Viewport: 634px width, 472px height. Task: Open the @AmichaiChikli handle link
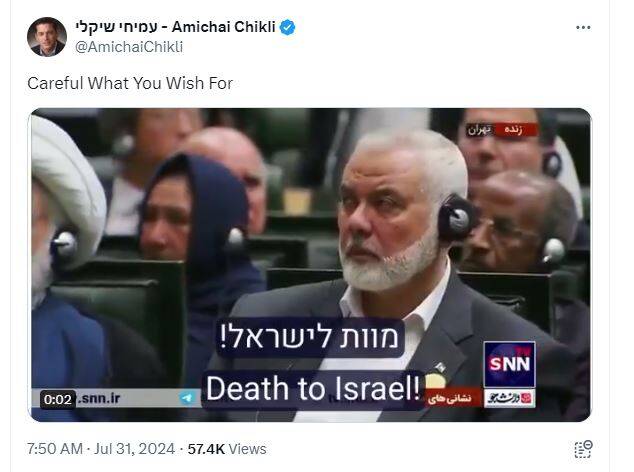click(129, 47)
